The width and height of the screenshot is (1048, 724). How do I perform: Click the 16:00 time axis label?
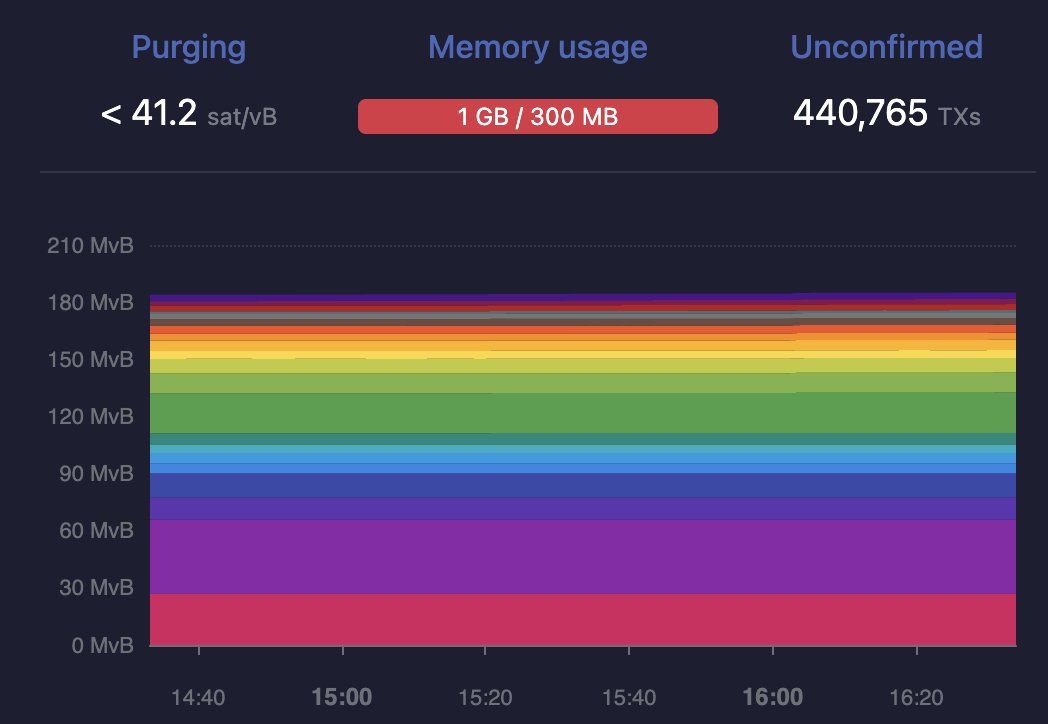pyautogui.click(x=773, y=697)
